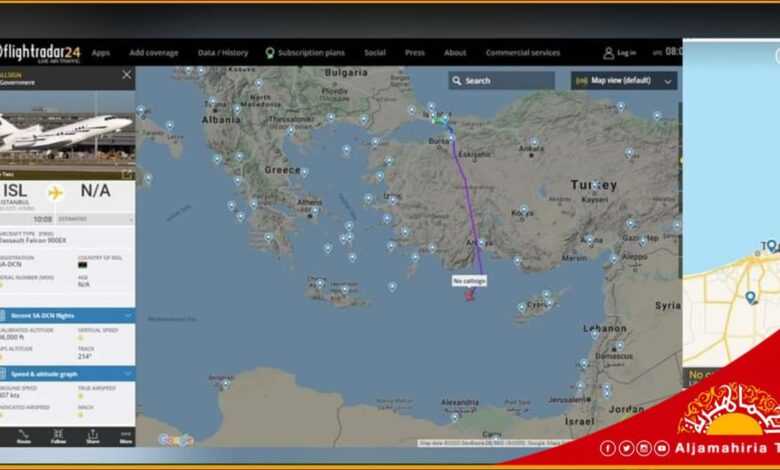The image size is (780, 470).
Task: Expand the Speed & altitude graph section
Action: 67,374
